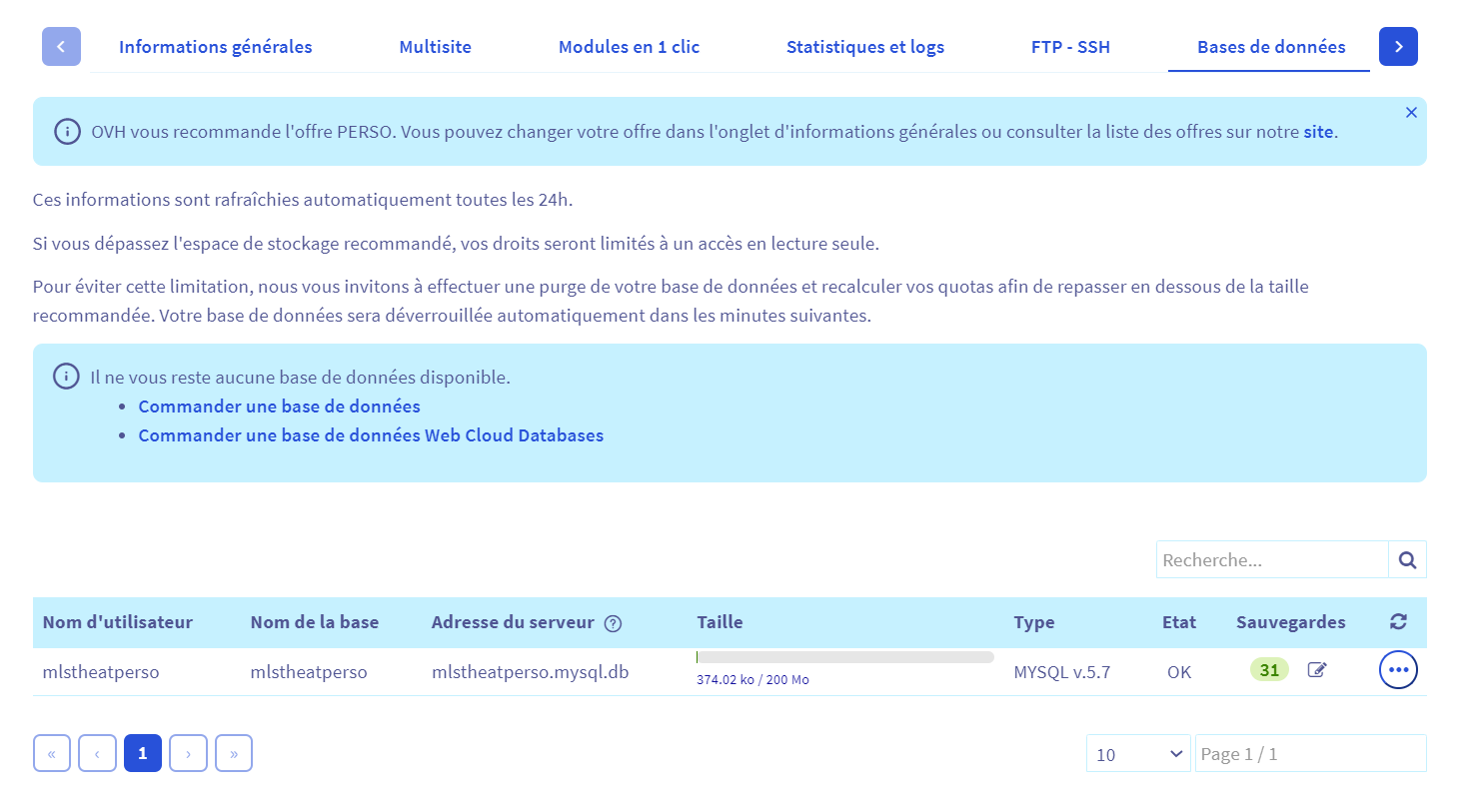The image size is (1473, 812).
Task: Open the mlstheatperso actions menu
Action: point(1398,670)
